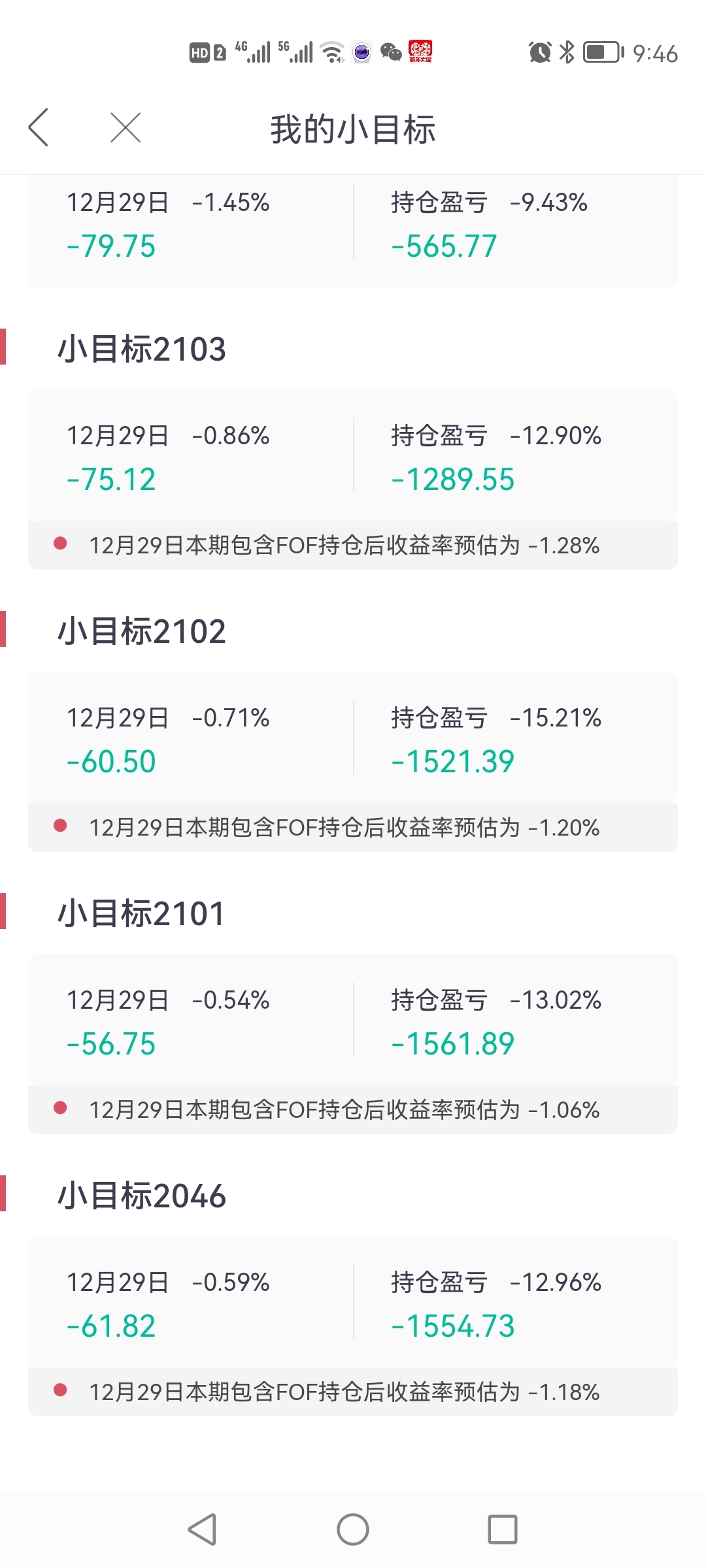The height and width of the screenshot is (1568, 706).
Task: Tap Android back navigation triangle
Action: (x=202, y=1529)
